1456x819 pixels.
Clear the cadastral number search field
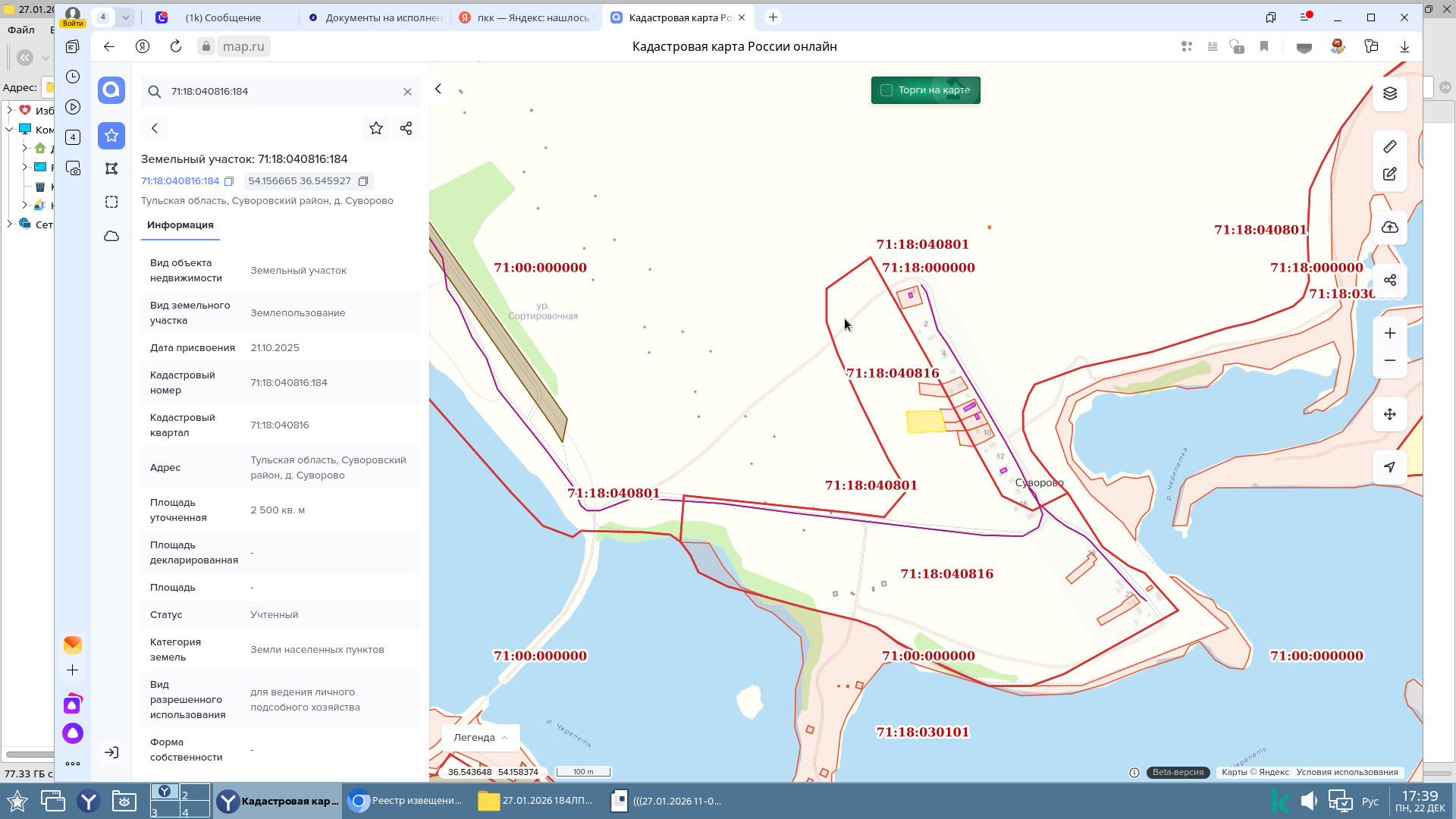coord(407,92)
